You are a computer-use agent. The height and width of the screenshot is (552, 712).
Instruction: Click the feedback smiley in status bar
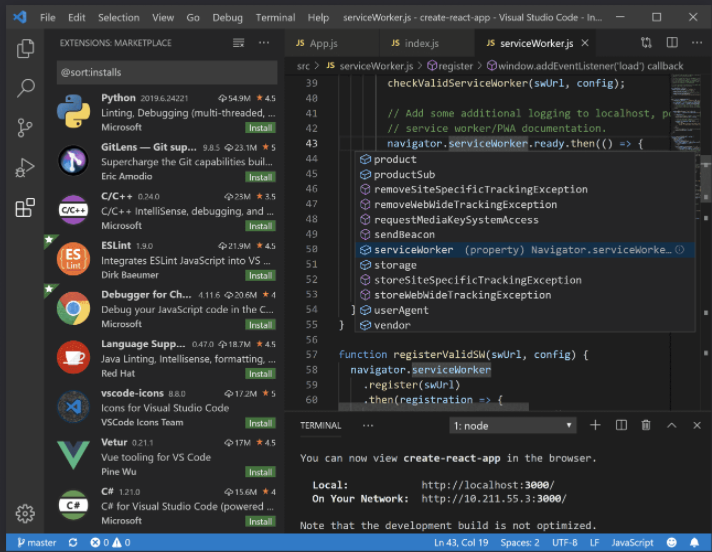pyautogui.click(x=672, y=542)
